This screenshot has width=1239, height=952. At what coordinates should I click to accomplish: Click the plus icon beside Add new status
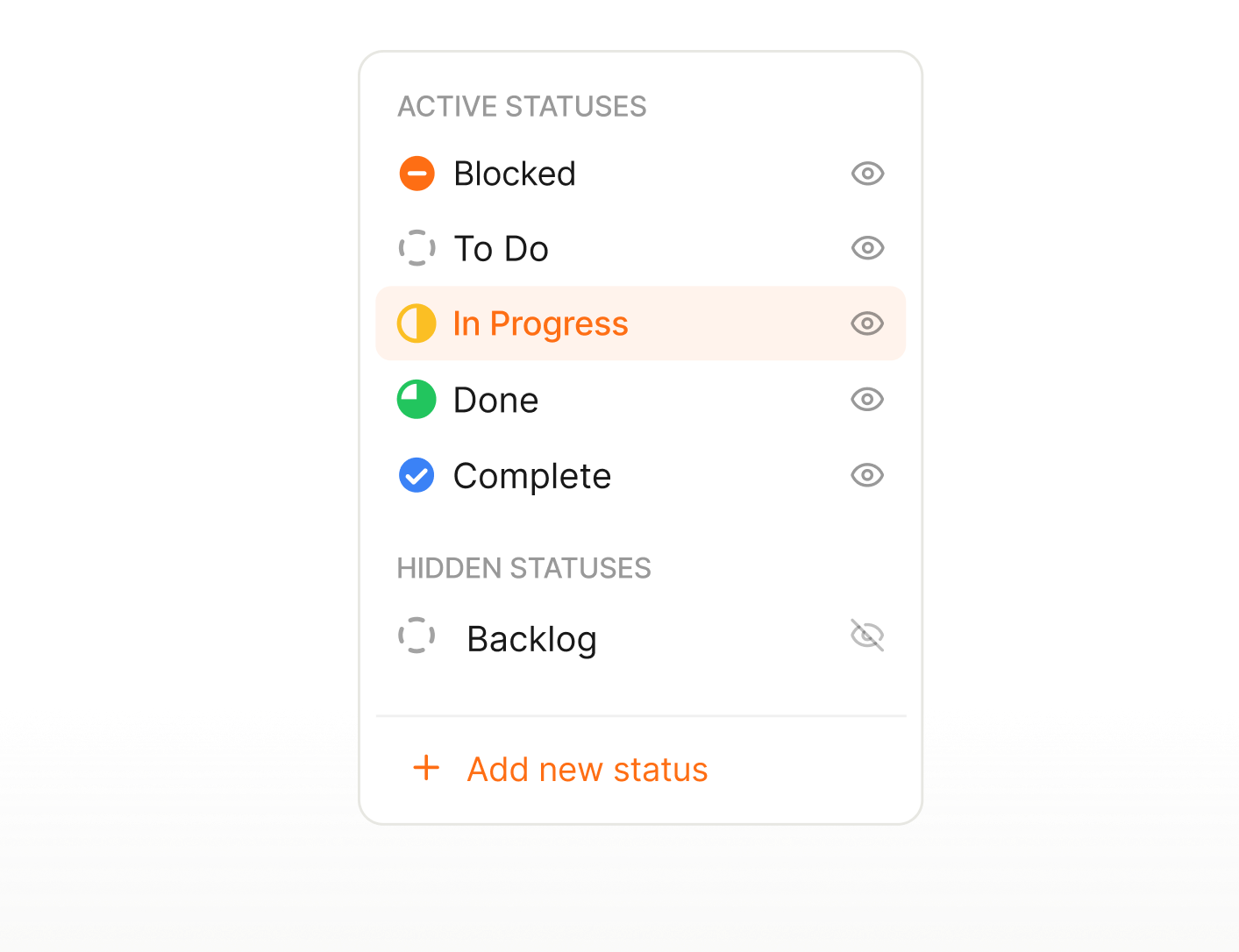pos(426,768)
